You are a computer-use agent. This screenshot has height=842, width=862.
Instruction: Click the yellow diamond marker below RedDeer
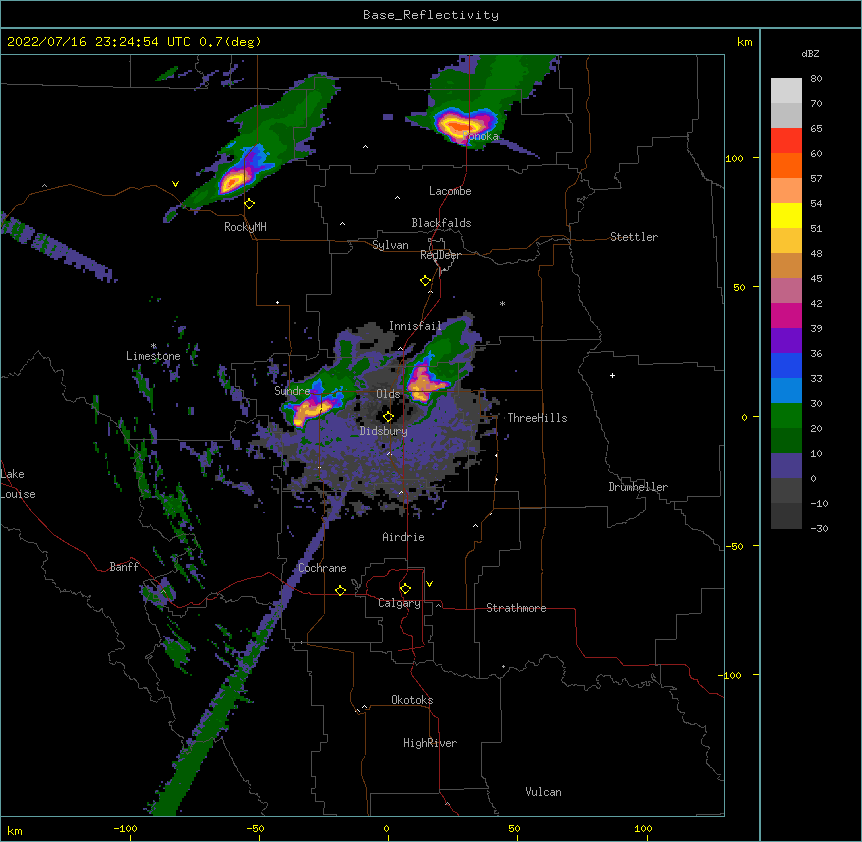pyautogui.click(x=426, y=281)
